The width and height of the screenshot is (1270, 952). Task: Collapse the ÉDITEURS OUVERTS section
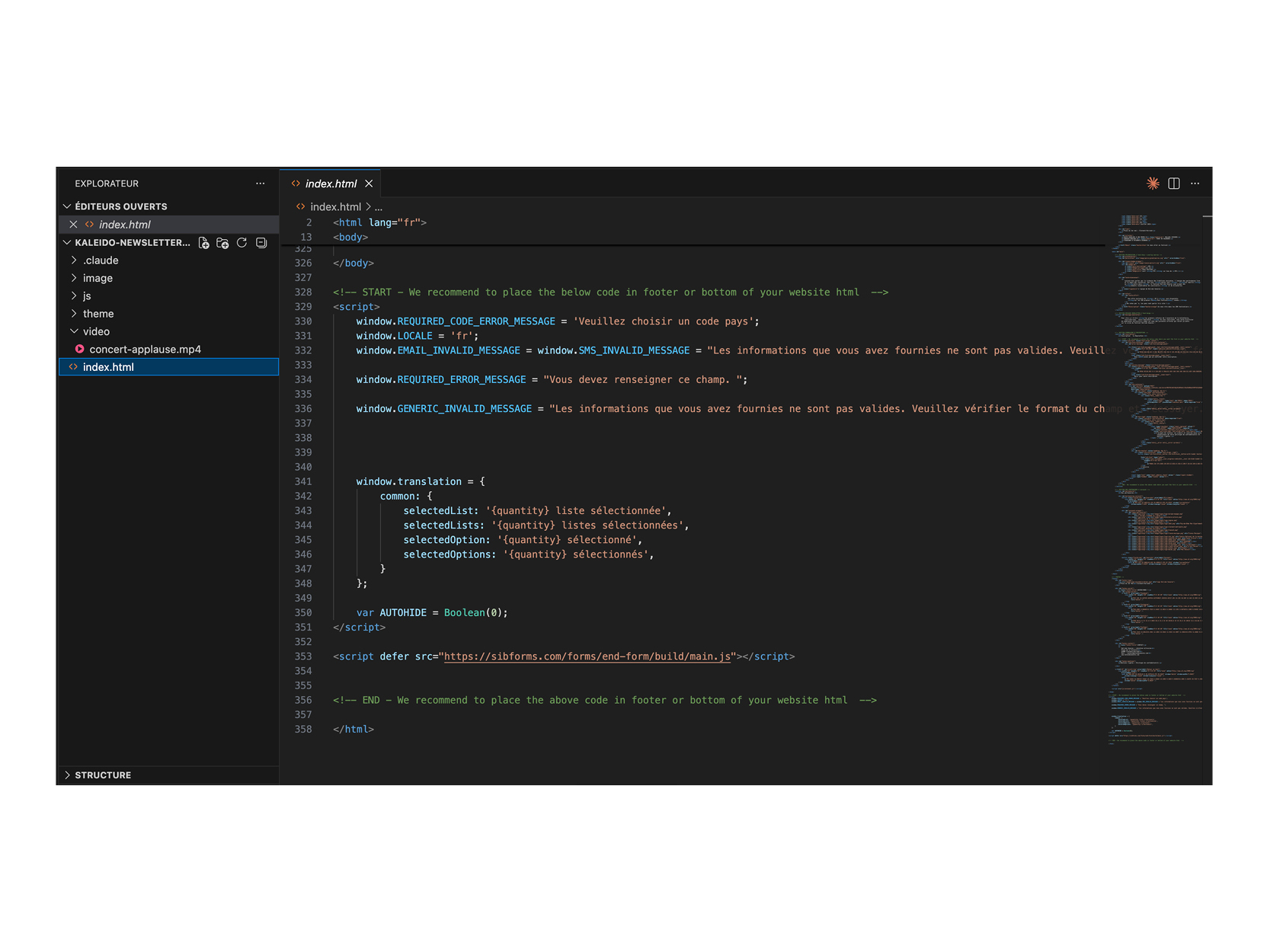67,206
